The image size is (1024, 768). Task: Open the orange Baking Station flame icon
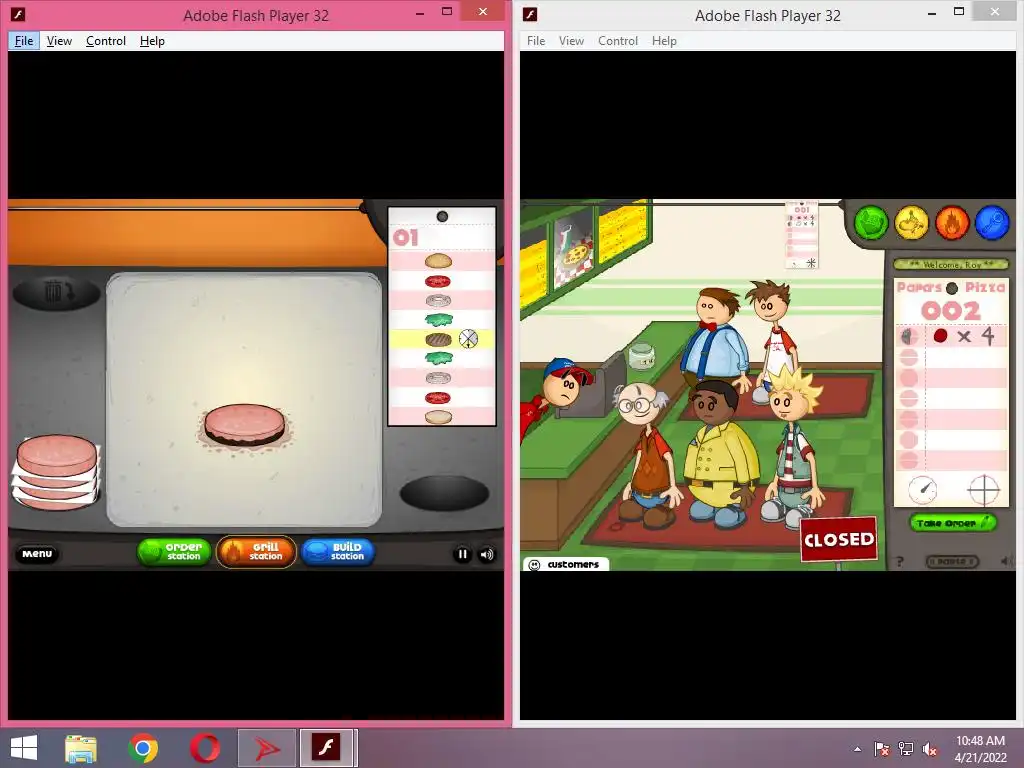952,223
